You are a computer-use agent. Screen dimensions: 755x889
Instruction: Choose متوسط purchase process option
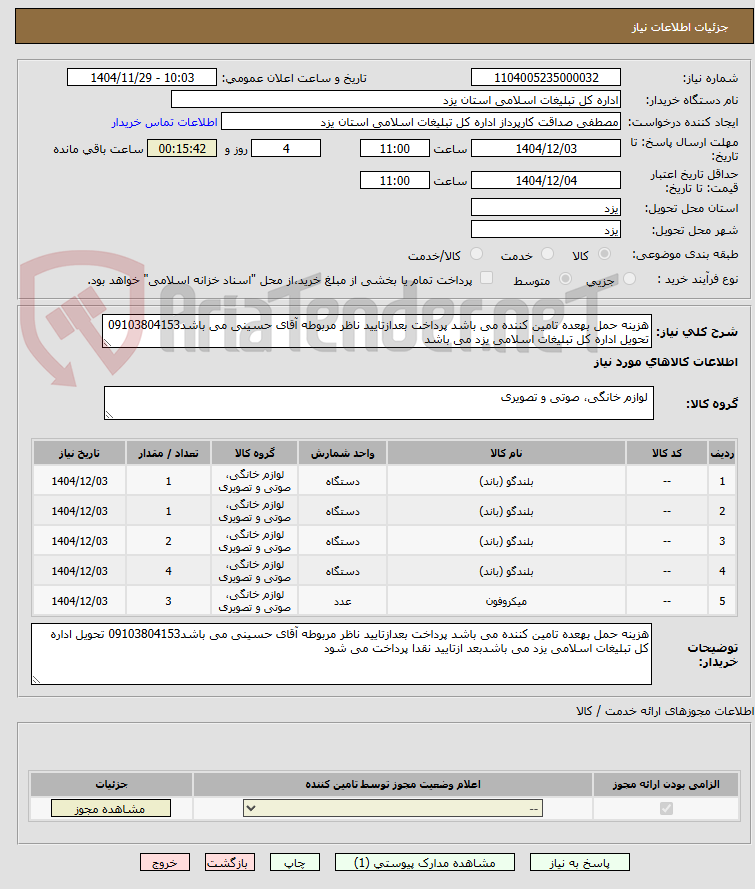coord(565,279)
